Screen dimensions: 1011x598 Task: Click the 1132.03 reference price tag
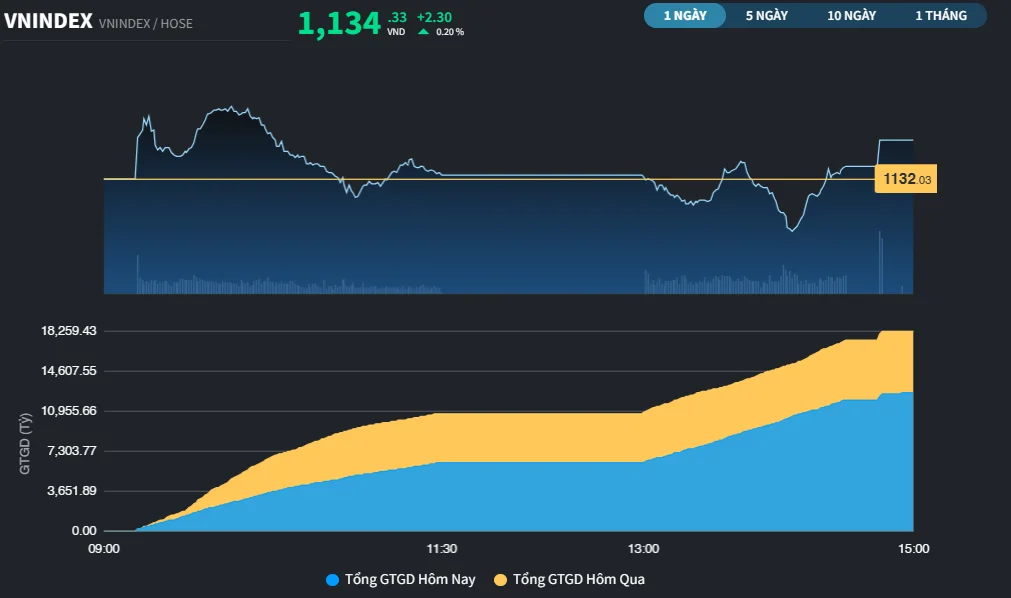pyautogui.click(x=906, y=179)
